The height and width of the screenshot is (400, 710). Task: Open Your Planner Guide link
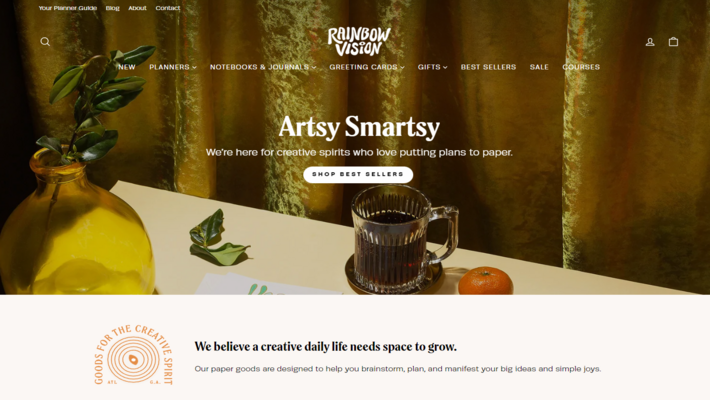pyautogui.click(x=67, y=8)
